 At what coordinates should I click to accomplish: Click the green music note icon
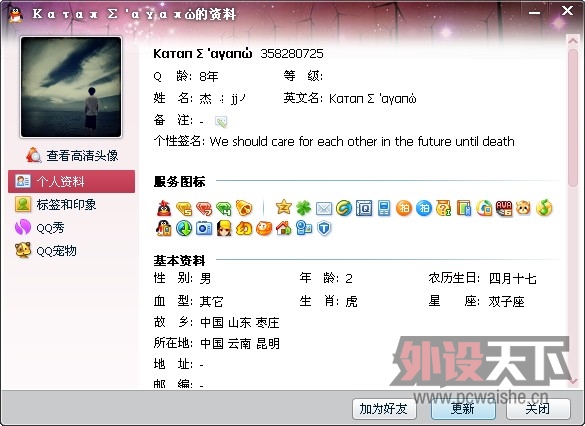544,208
